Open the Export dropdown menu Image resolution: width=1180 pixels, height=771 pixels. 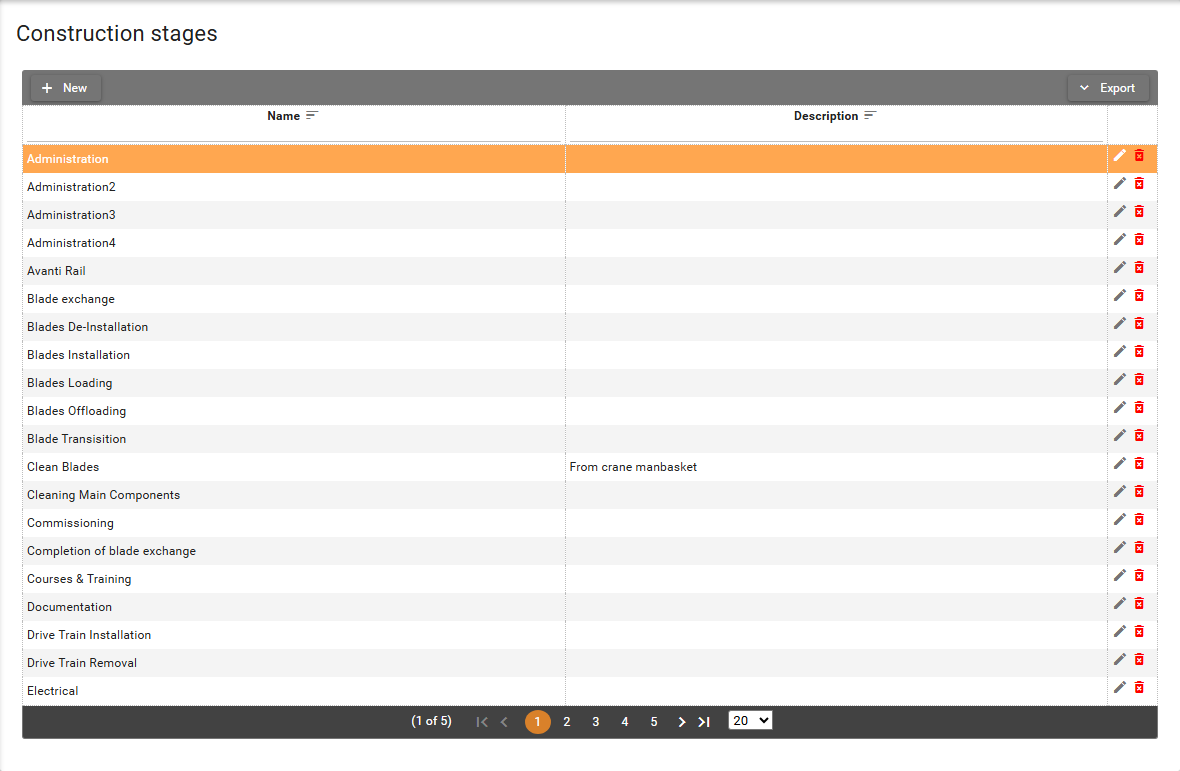tap(1108, 88)
